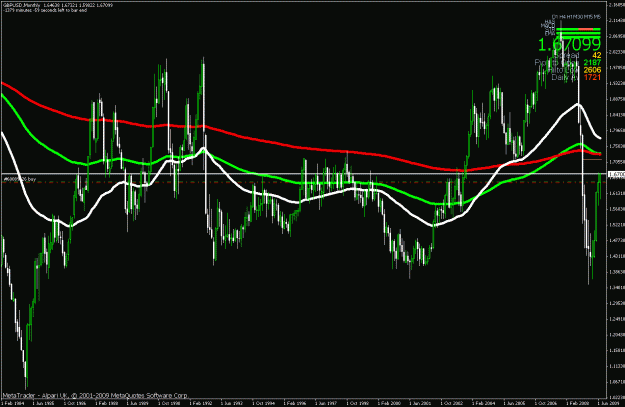Image resolution: width=625 pixels, height=407 pixels.
Task: Click the red 1721 daily value
Action: (592, 77)
